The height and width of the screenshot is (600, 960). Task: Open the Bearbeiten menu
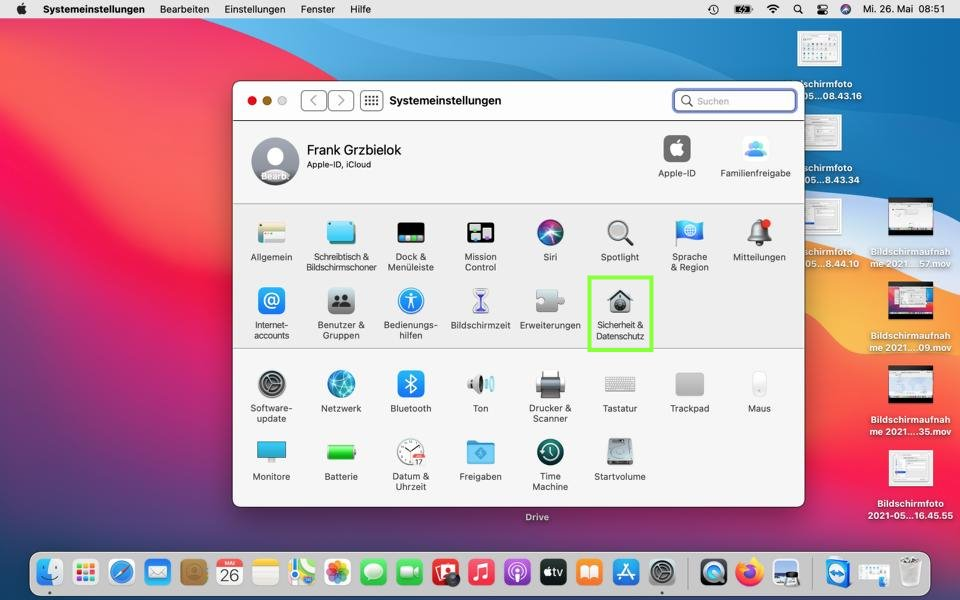[184, 9]
